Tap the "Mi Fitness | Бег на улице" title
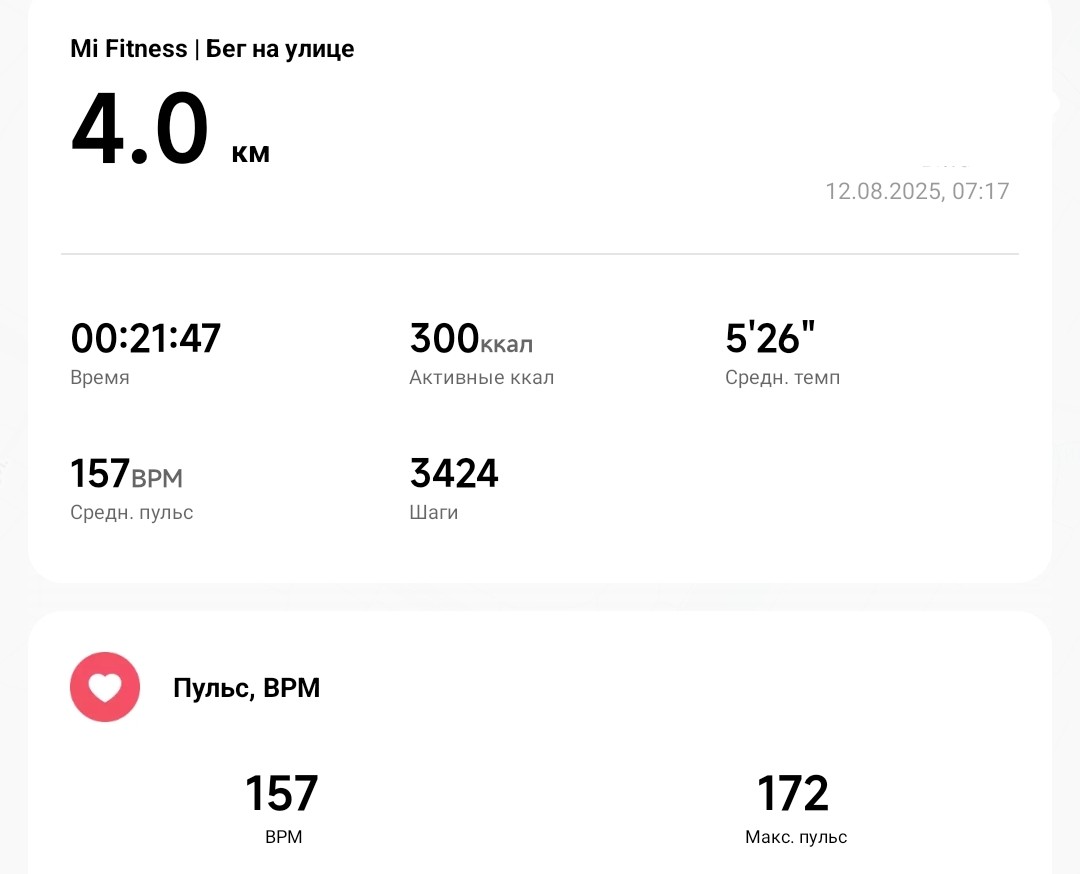 (212, 48)
